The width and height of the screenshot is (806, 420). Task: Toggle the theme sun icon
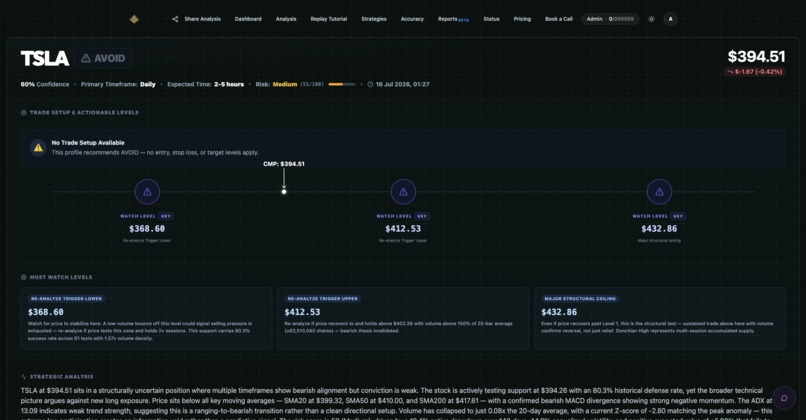651,19
